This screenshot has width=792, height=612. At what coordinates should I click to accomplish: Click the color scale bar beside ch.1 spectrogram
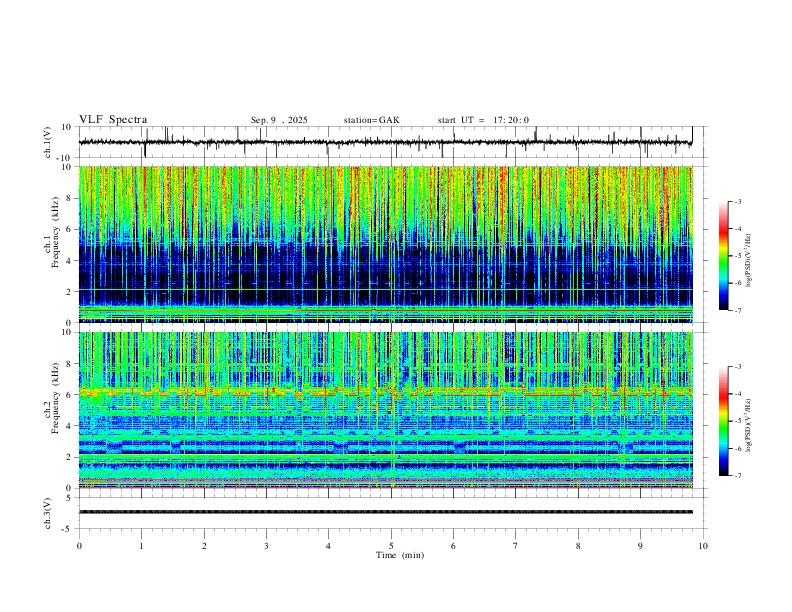tap(724, 256)
